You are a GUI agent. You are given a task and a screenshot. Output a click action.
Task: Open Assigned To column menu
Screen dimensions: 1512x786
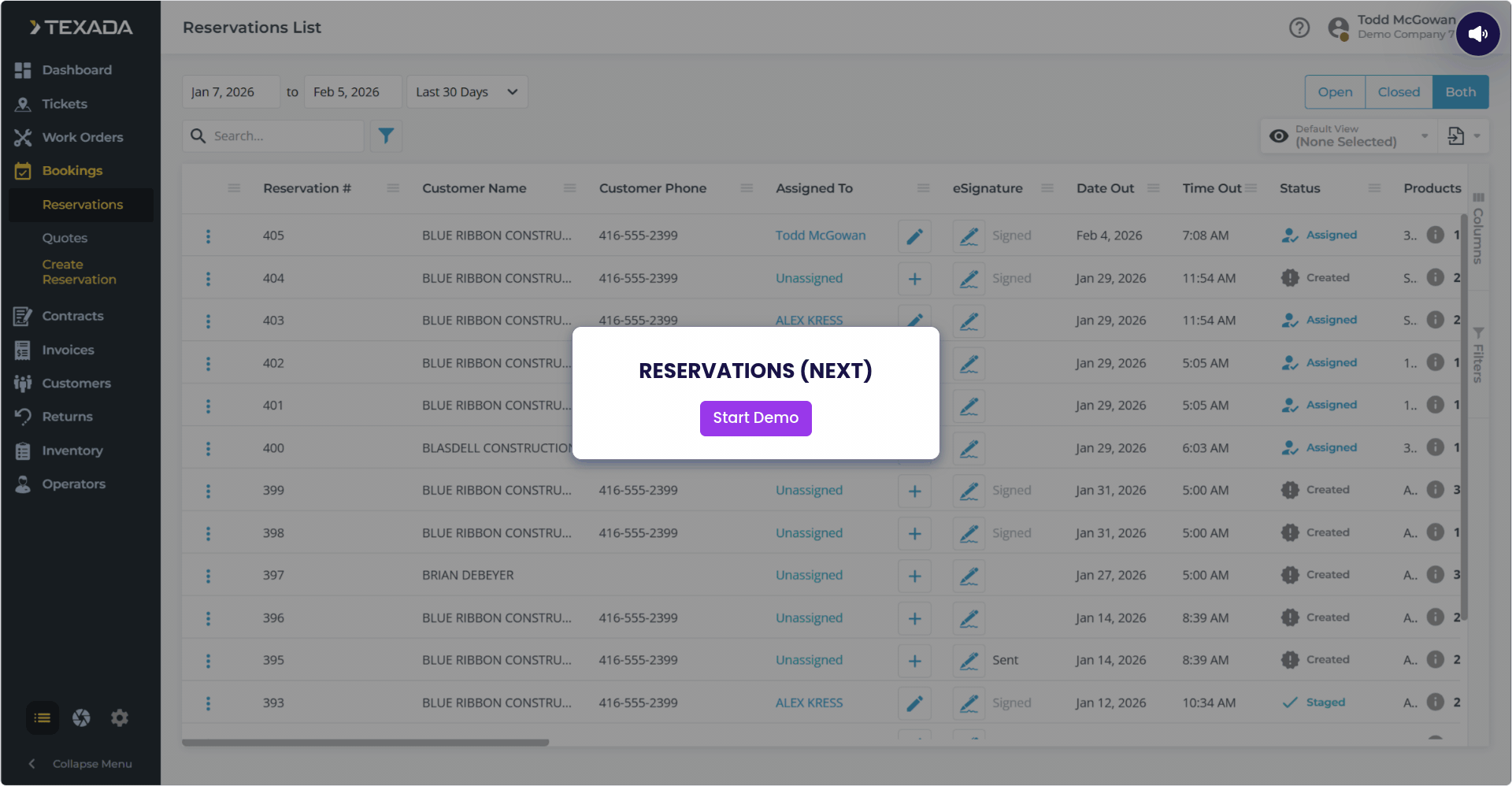pos(923,188)
